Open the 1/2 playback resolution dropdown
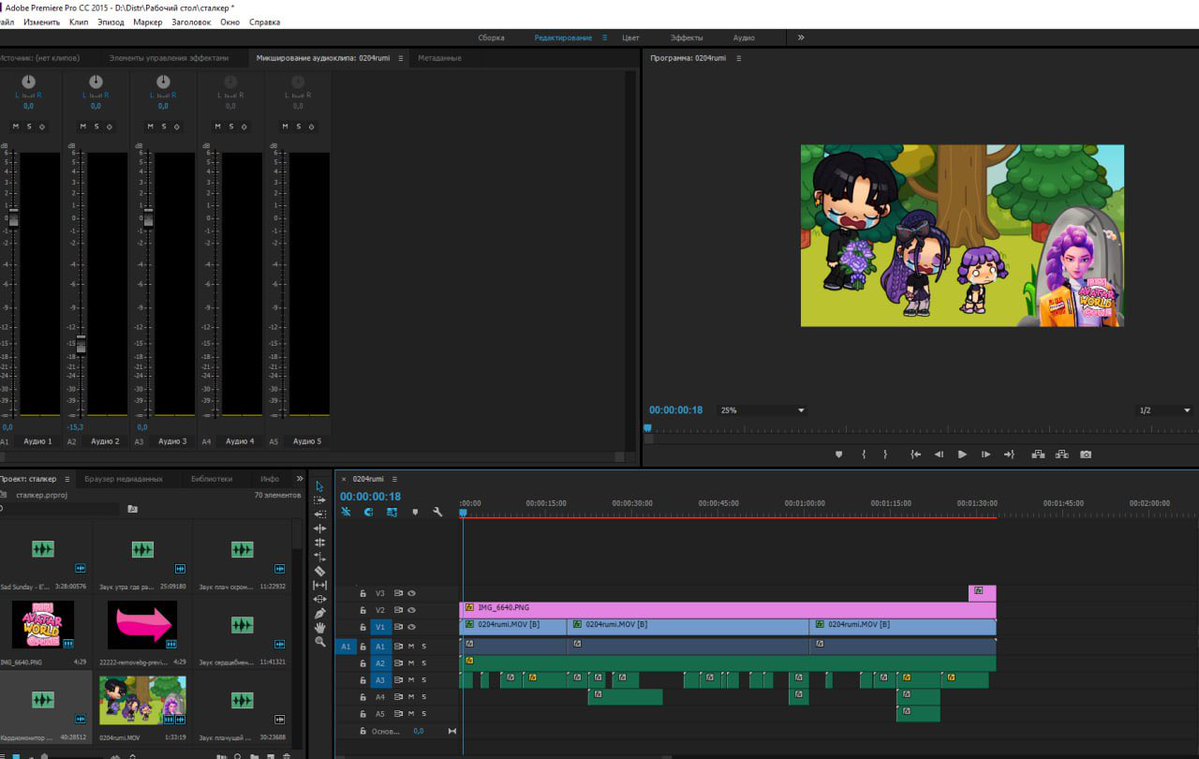The image size is (1199, 759). [1165, 410]
